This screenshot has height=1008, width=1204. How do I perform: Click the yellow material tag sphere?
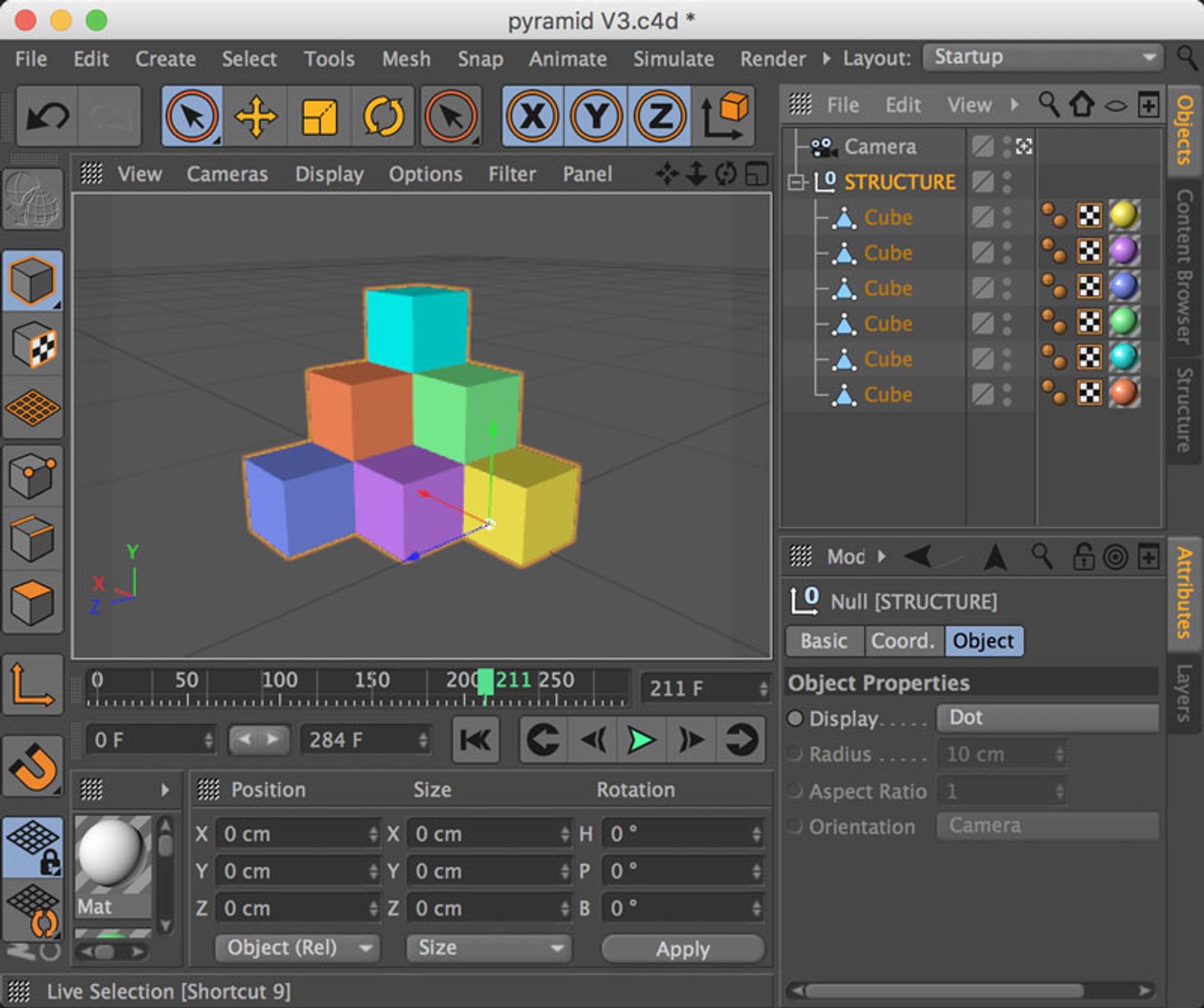click(1123, 215)
